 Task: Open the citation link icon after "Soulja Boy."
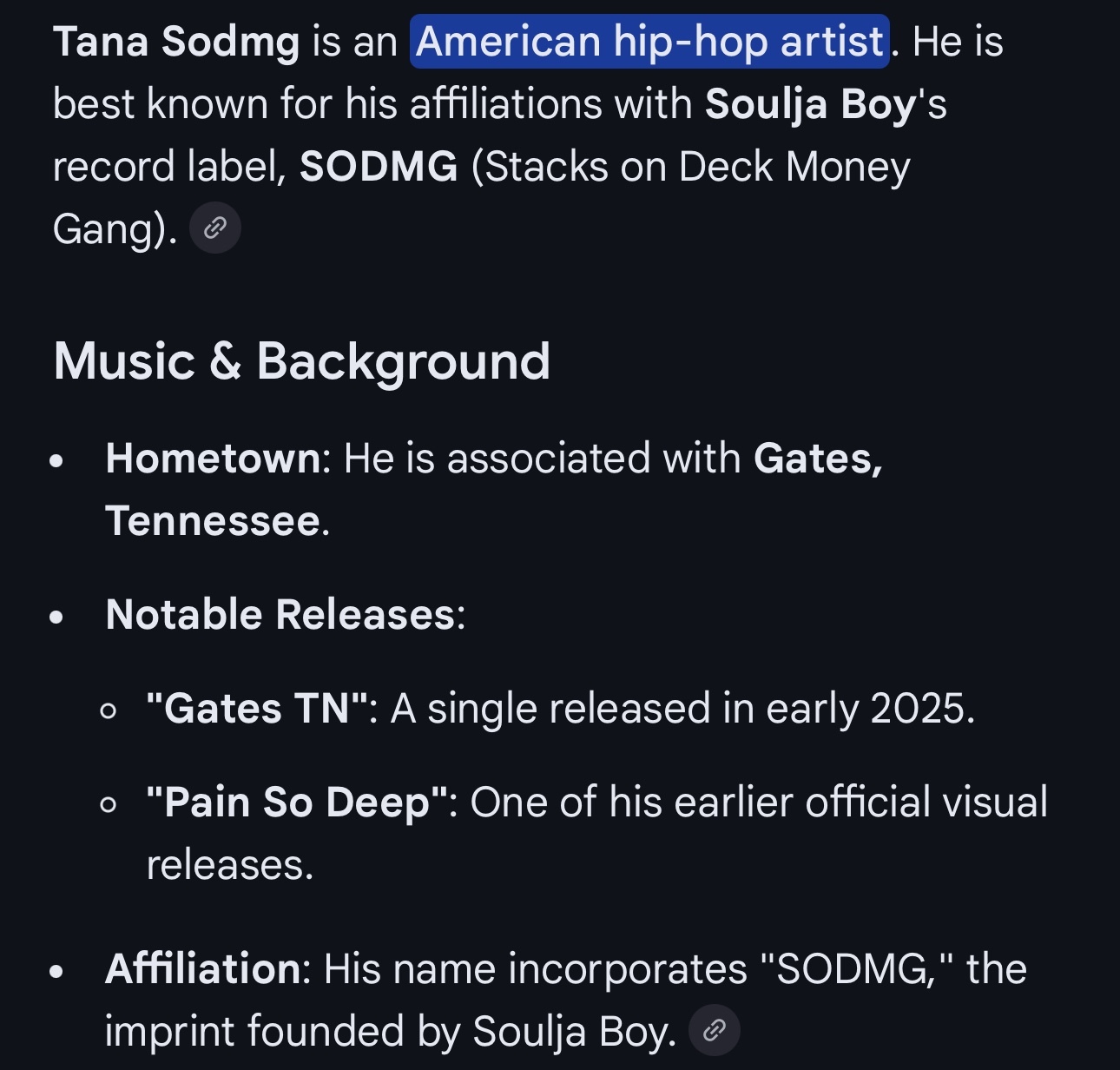714,1031
